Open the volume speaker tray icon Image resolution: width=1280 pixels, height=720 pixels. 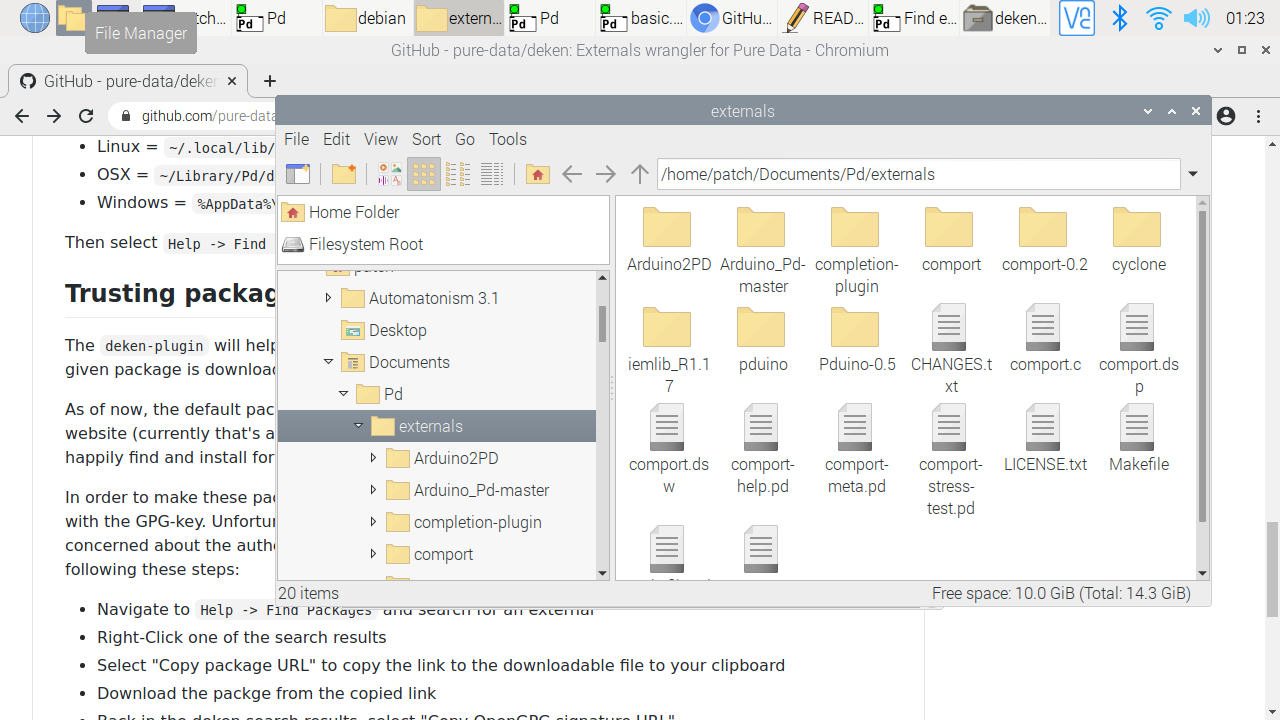(1196, 18)
